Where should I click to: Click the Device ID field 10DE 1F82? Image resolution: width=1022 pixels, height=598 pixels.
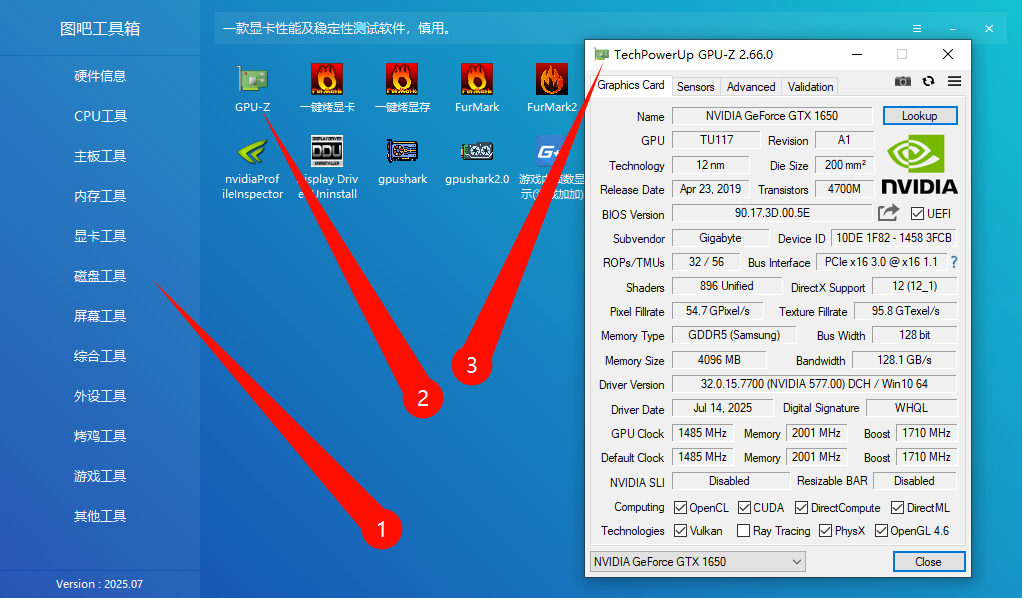(894, 238)
